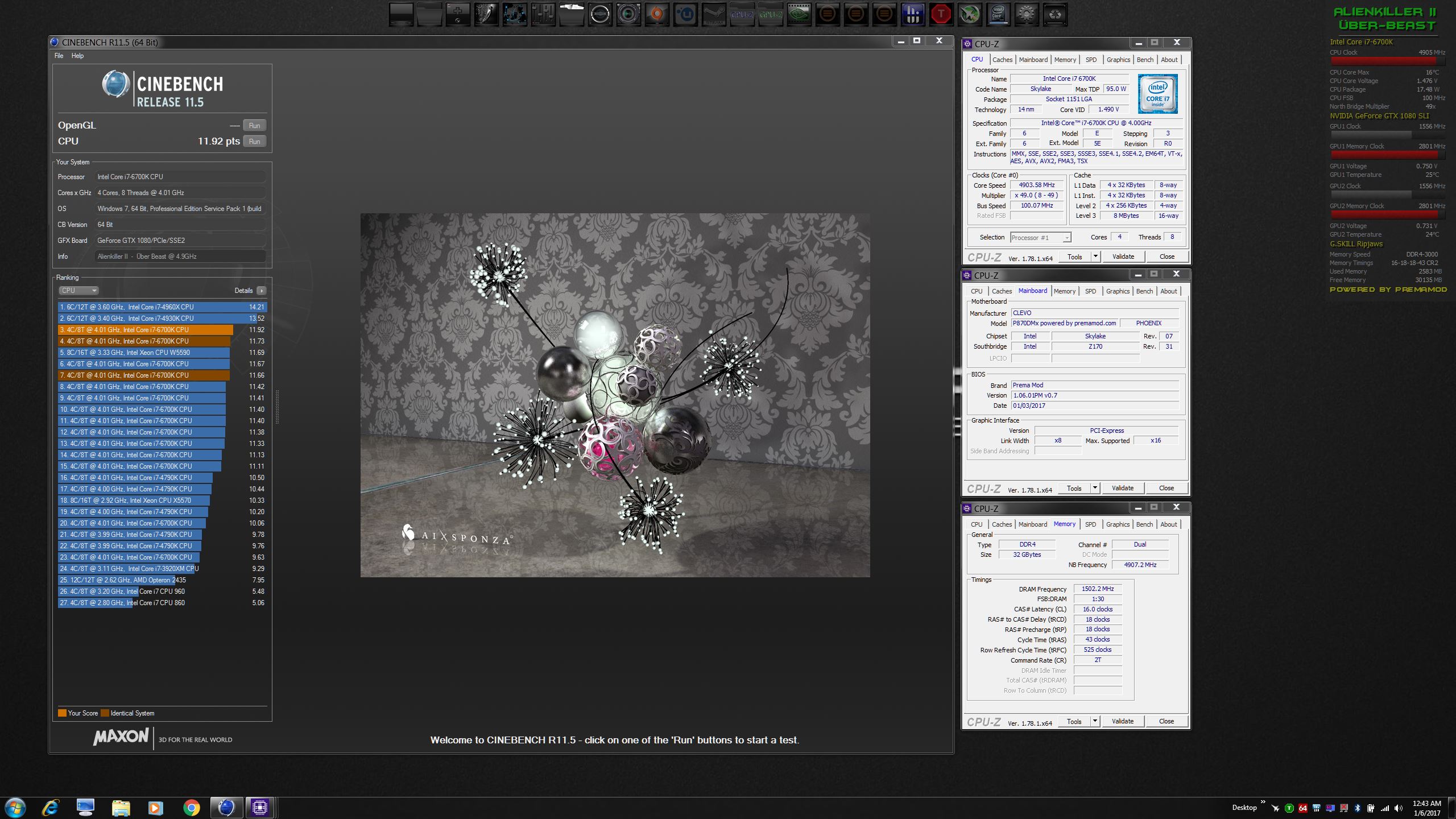Open Origin from the top dock
This screenshot has height=819, width=1456.
point(657,14)
